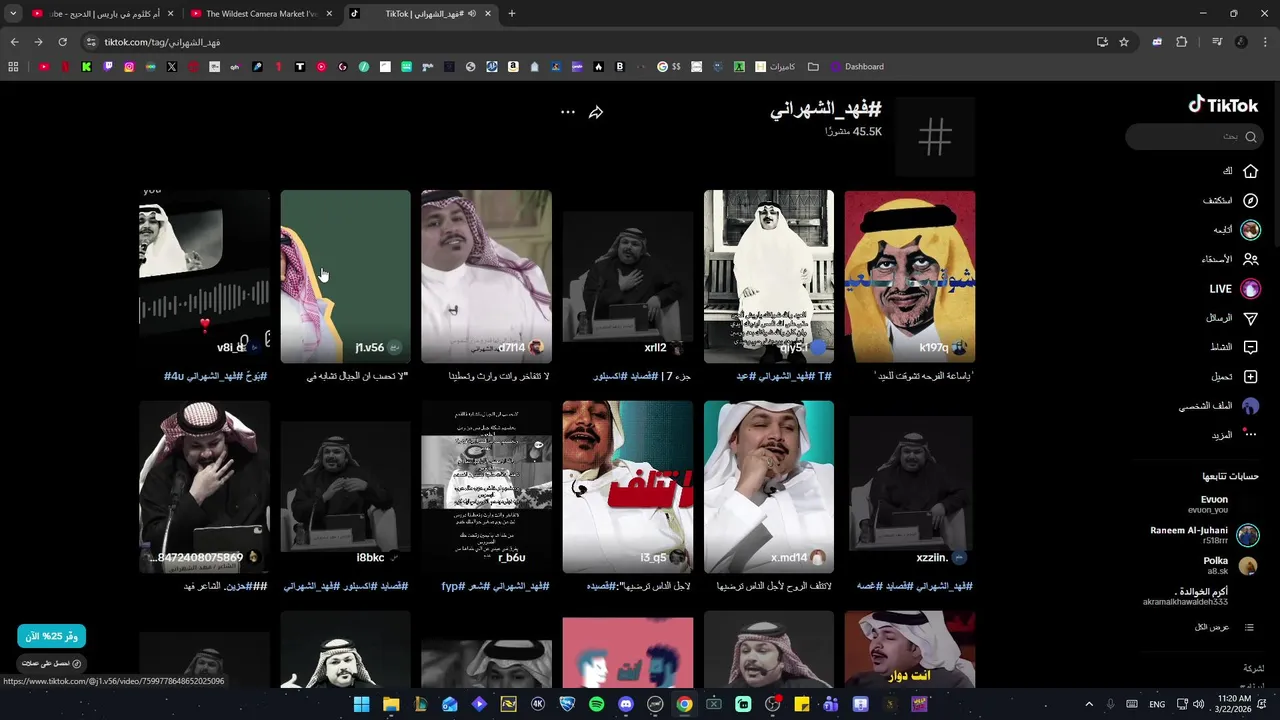Click the ENG language indicator in taskbar
Image resolution: width=1280 pixels, height=720 pixels.
point(1157,704)
